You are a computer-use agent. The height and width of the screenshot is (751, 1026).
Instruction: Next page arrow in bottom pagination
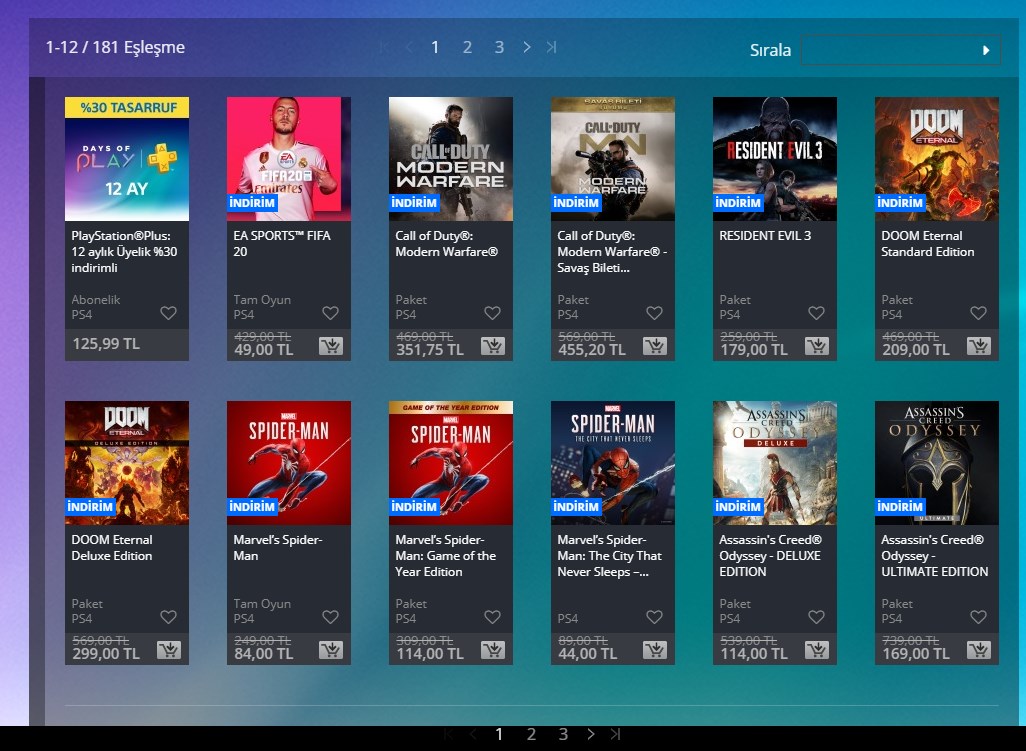pos(591,734)
